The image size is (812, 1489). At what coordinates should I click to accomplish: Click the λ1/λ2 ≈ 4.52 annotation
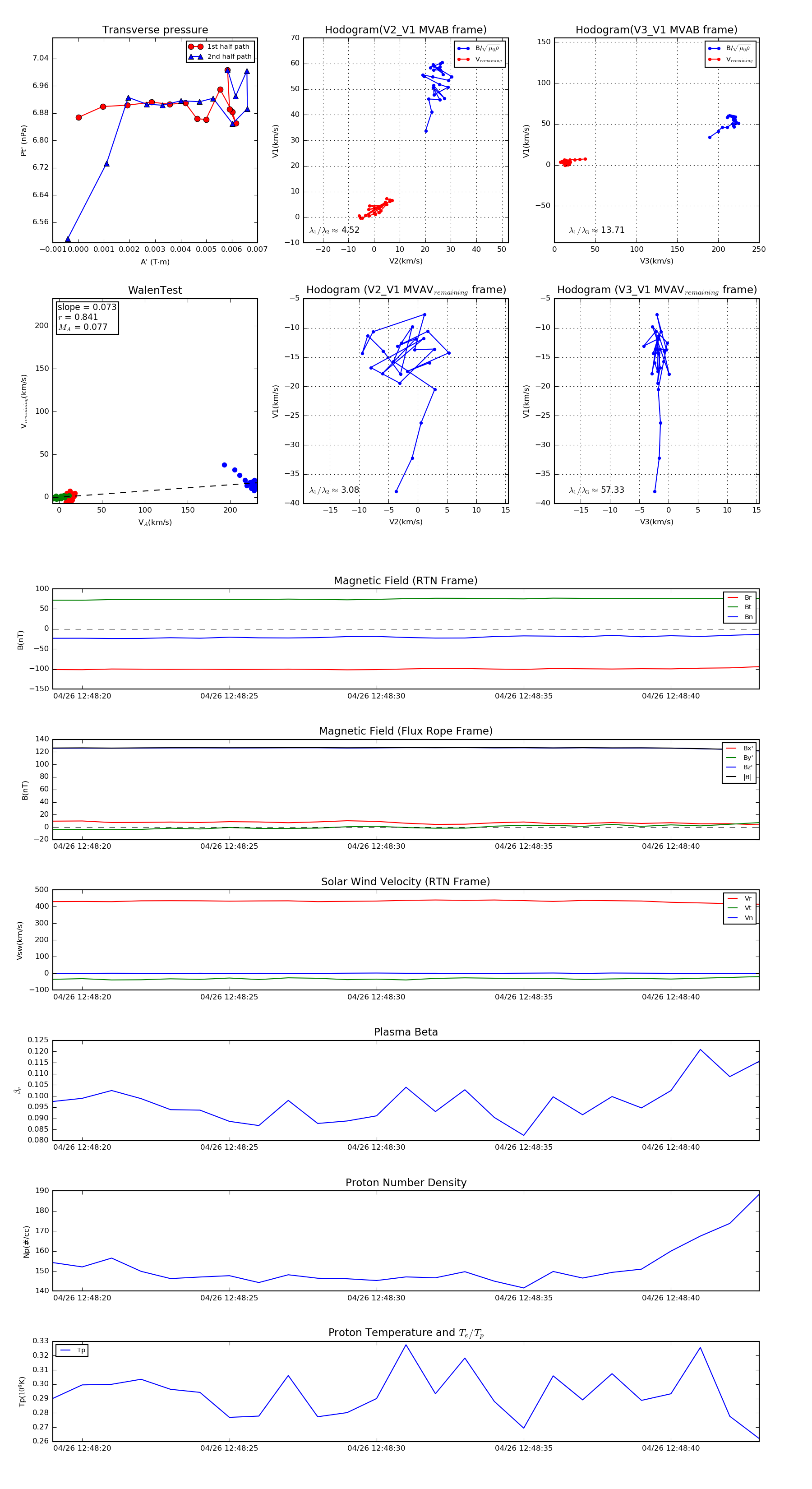[334, 230]
